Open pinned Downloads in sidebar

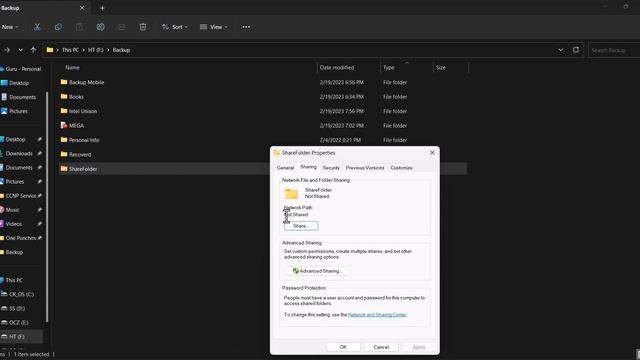(19, 153)
